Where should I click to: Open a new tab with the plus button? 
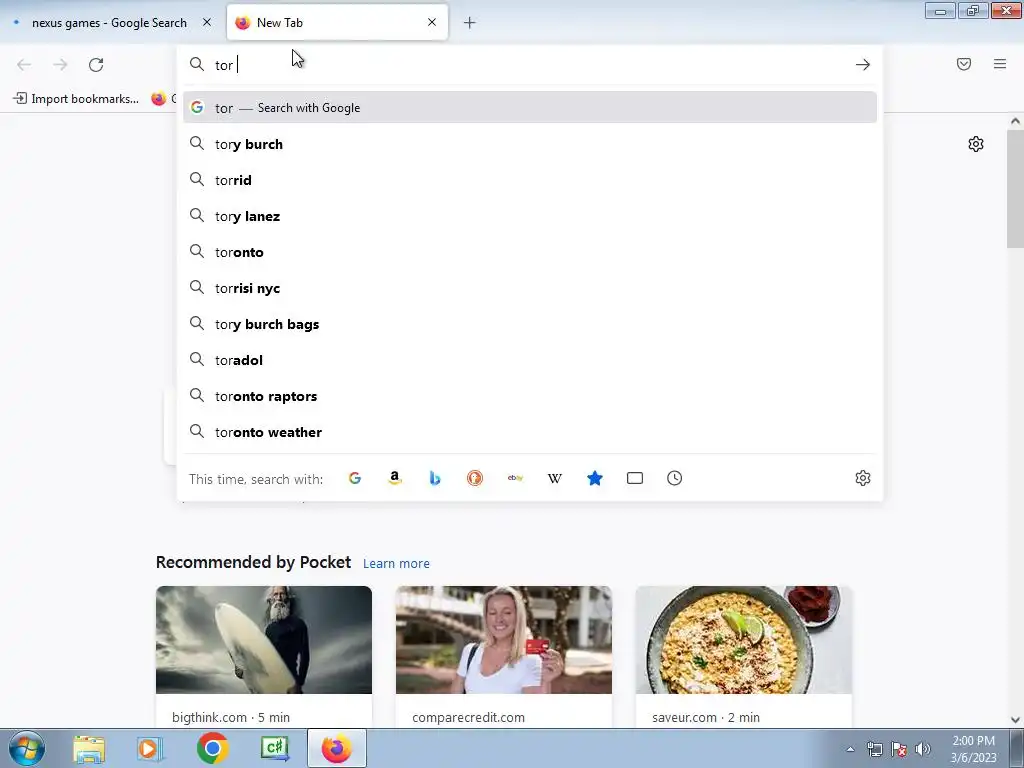click(470, 23)
